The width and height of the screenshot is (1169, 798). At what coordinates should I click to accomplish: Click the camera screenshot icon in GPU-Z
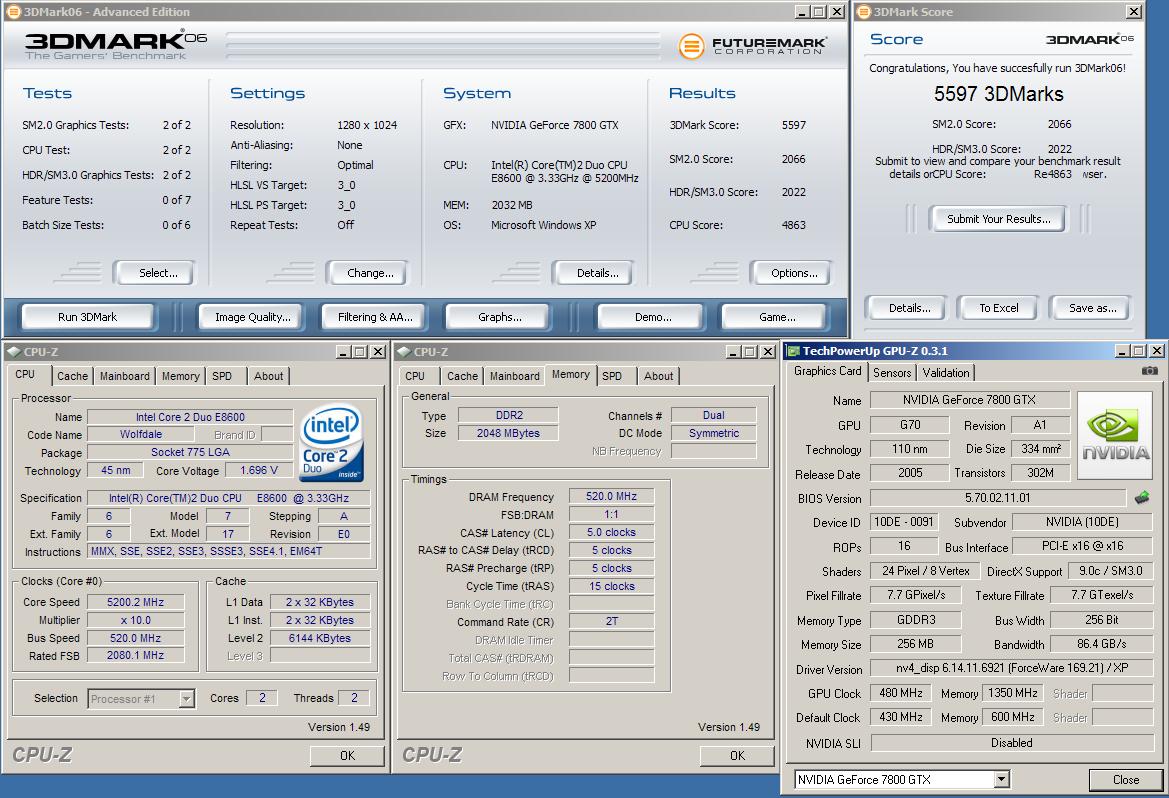tap(1150, 371)
